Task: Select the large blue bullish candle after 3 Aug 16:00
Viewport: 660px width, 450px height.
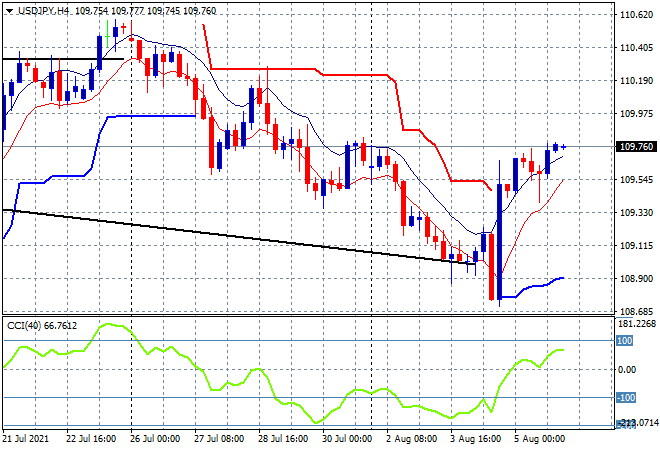Action: click(x=500, y=242)
